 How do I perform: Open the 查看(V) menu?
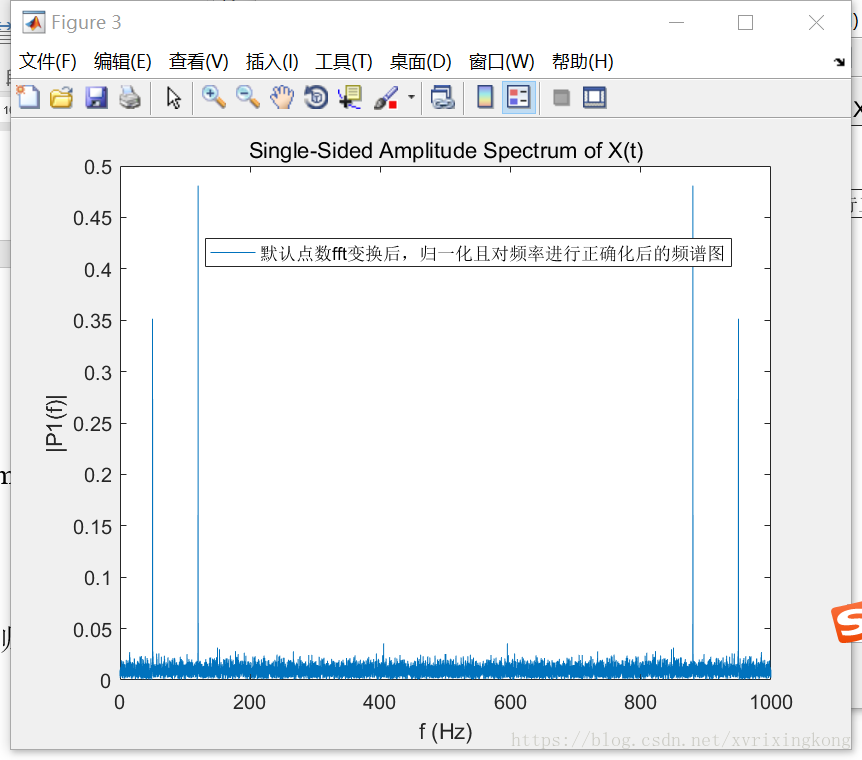(198, 62)
